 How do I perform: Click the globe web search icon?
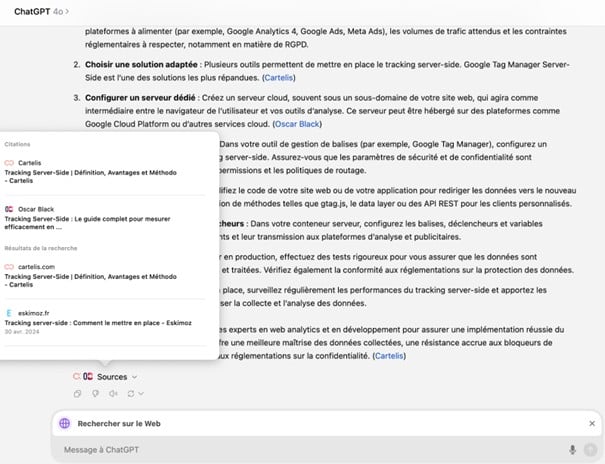pyautogui.click(x=65, y=424)
